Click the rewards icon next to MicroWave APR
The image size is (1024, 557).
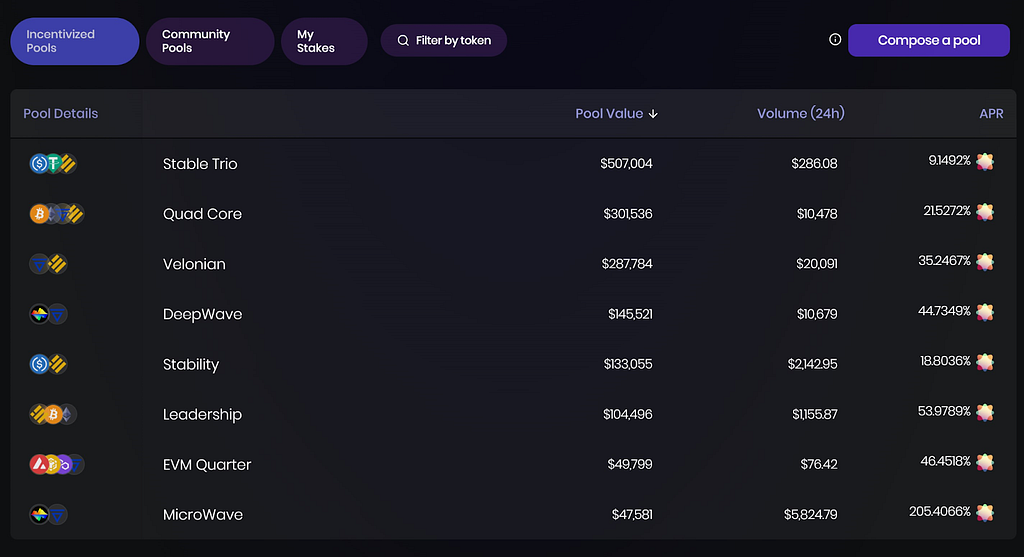985,512
